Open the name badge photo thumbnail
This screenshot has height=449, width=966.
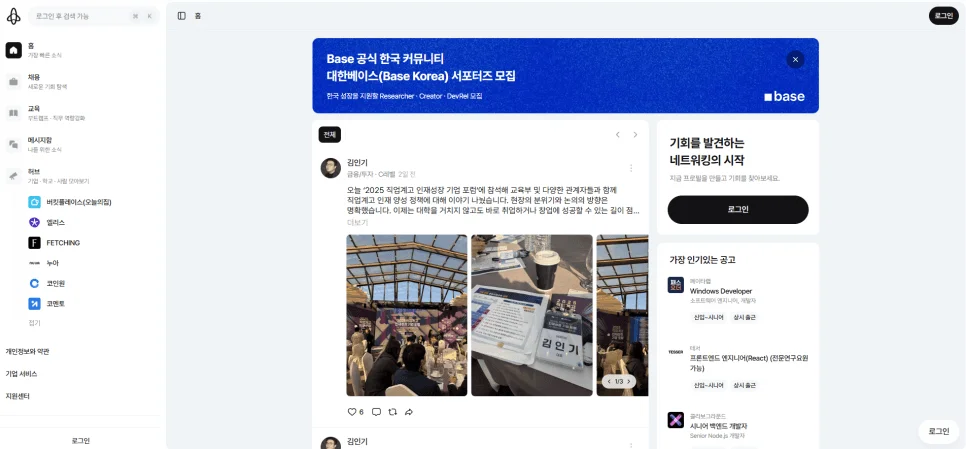click(x=532, y=315)
